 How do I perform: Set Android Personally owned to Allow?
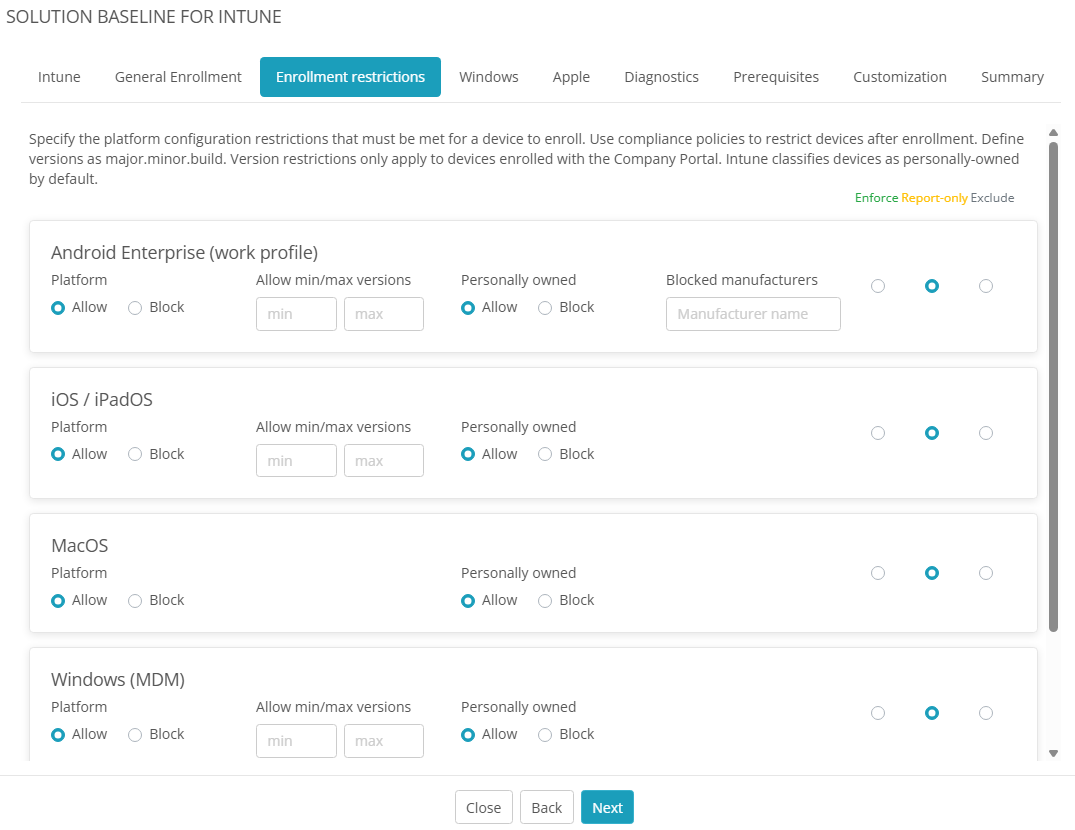coord(468,308)
